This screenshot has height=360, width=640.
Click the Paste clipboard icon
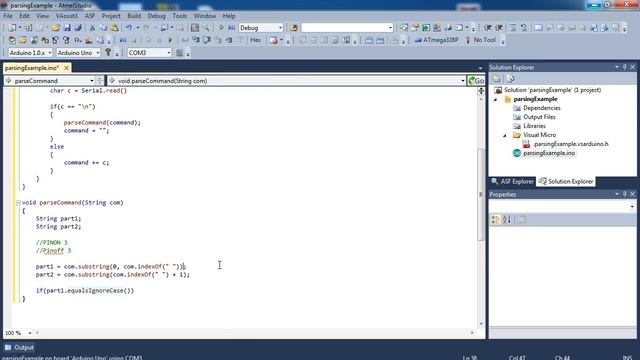coord(115,28)
